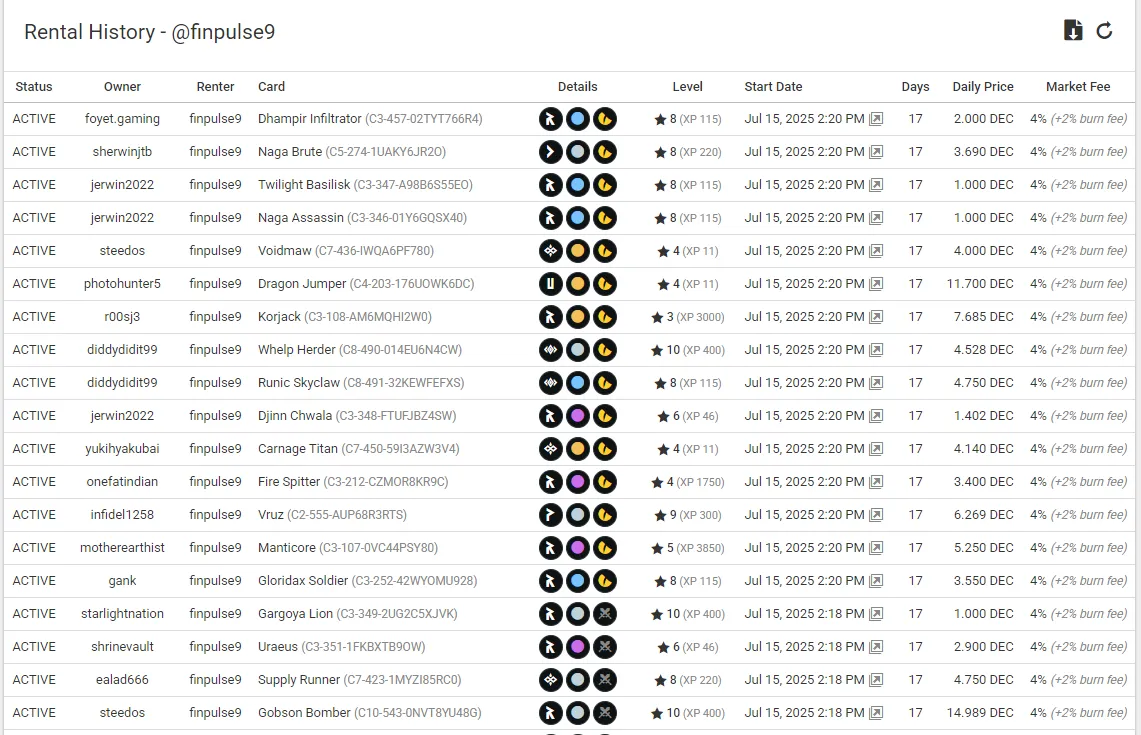Image resolution: width=1141 pixels, height=735 pixels.
Task: Refresh the rental history list
Action: tap(1104, 31)
